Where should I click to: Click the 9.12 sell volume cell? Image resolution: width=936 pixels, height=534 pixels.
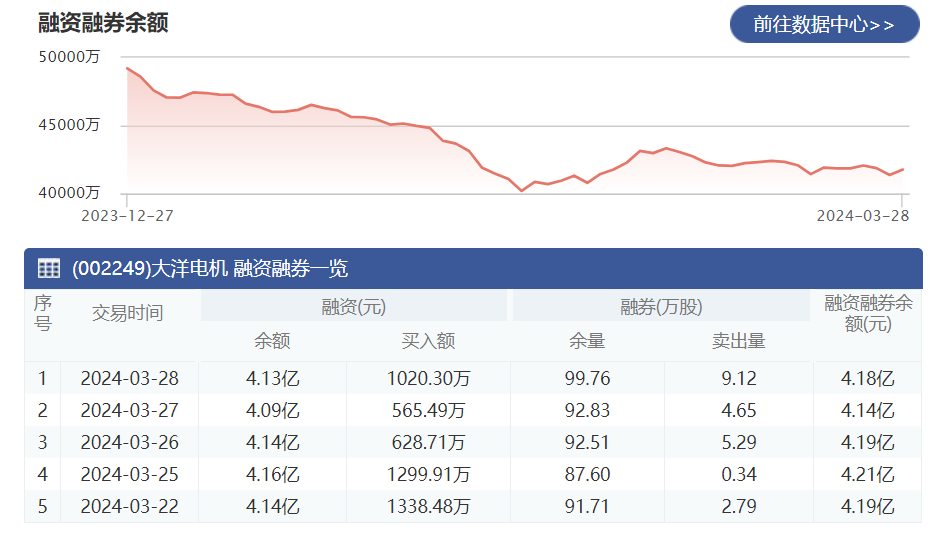(739, 378)
